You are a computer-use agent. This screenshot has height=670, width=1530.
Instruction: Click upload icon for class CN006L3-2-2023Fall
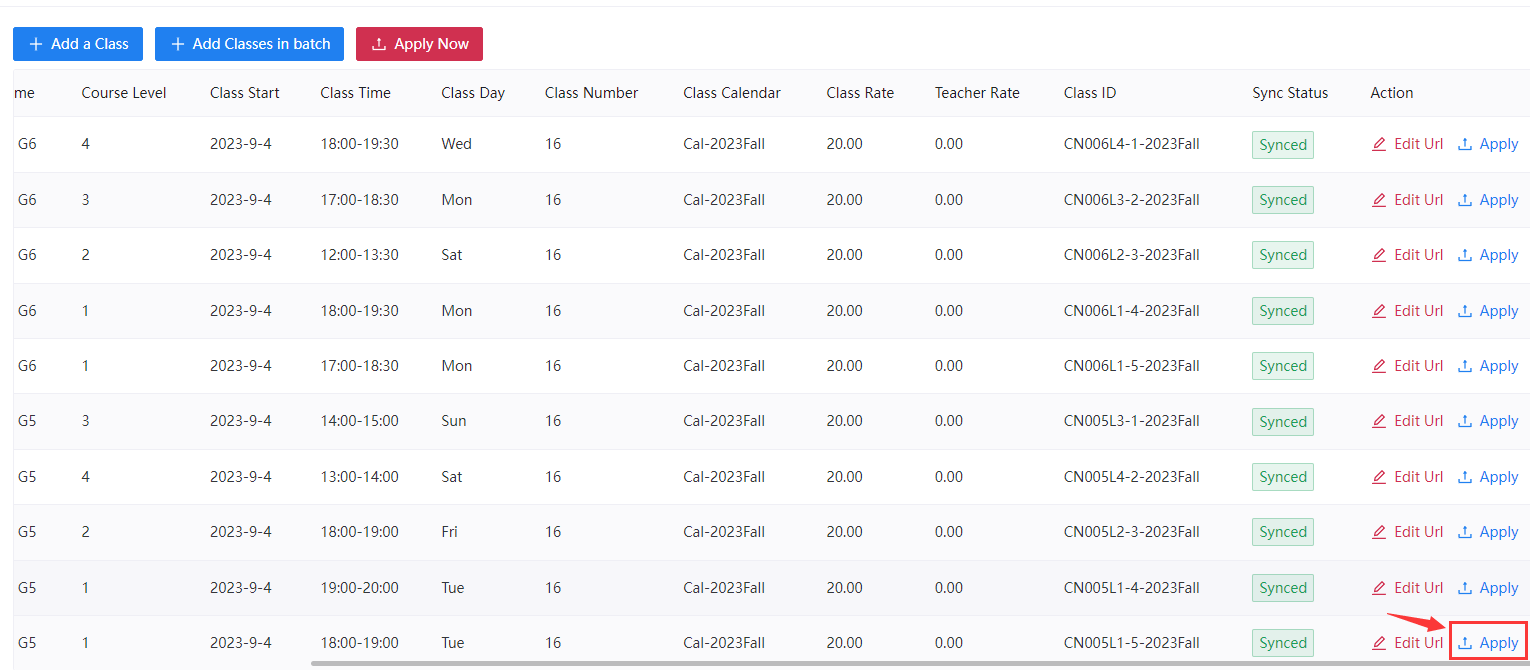(x=1465, y=200)
